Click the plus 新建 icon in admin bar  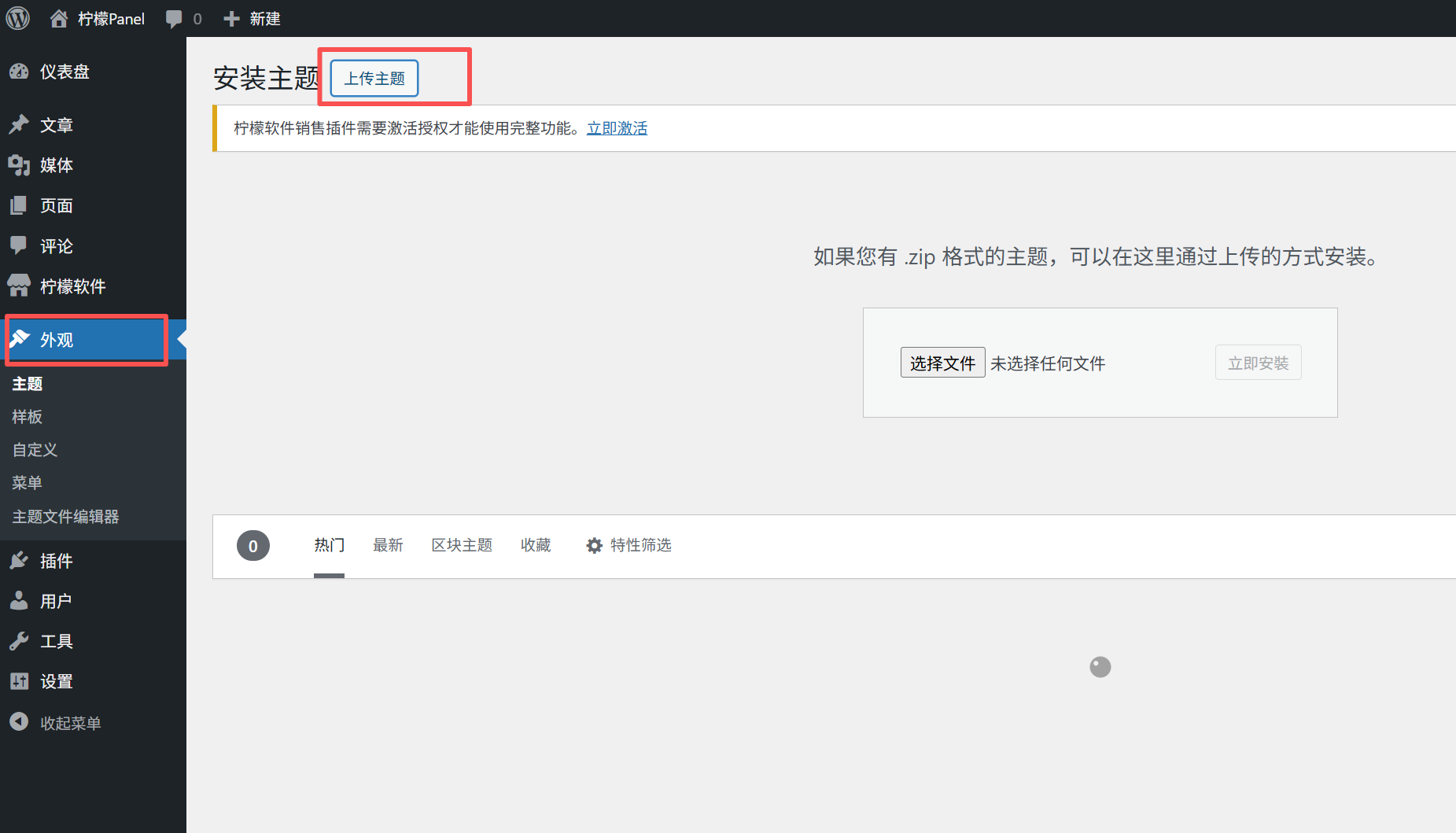coord(231,19)
